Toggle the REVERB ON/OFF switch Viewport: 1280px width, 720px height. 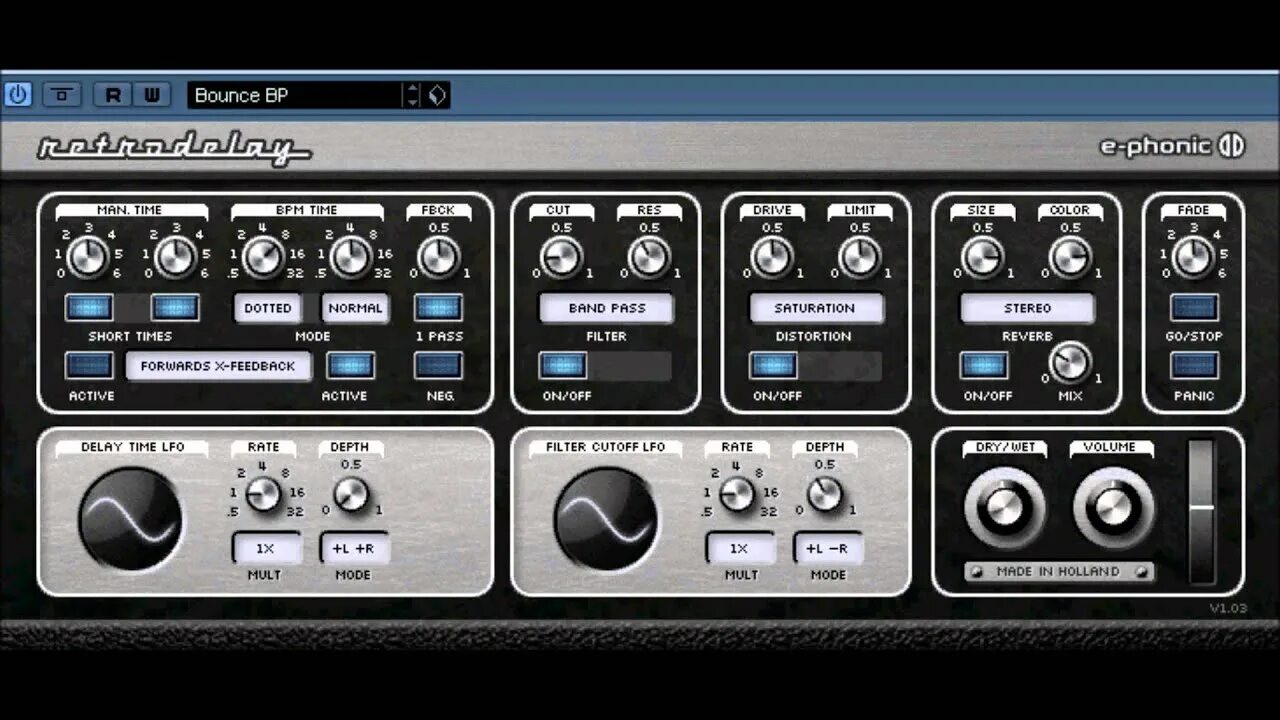click(x=984, y=365)
